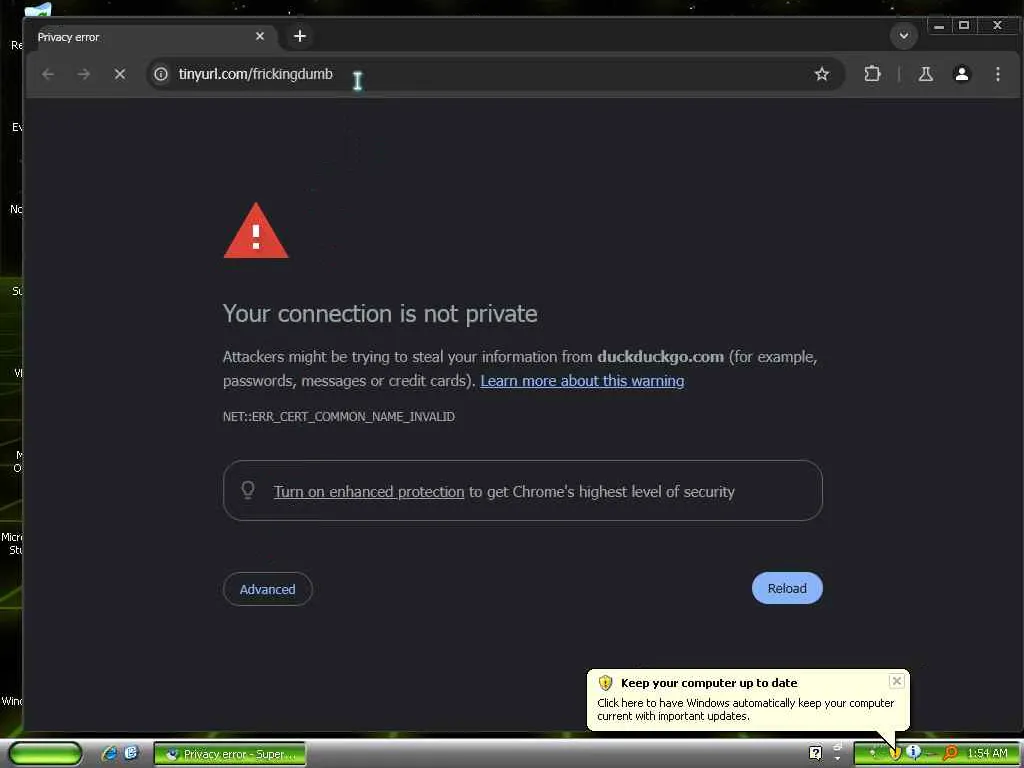Click the address bar URL tinyurl.com/frickingdumb
This screenshot has height=768, width=1024.
tap(255, 74)
